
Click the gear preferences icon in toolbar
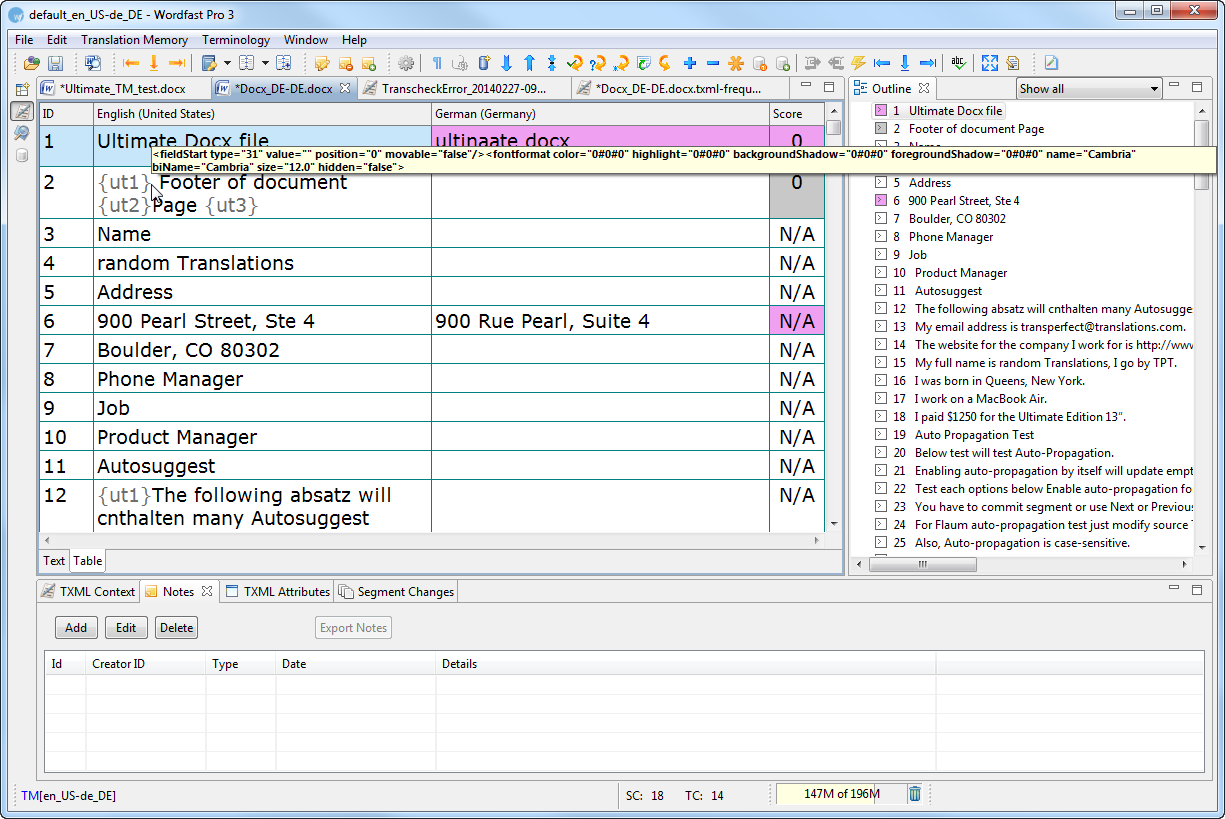(405, 63)
